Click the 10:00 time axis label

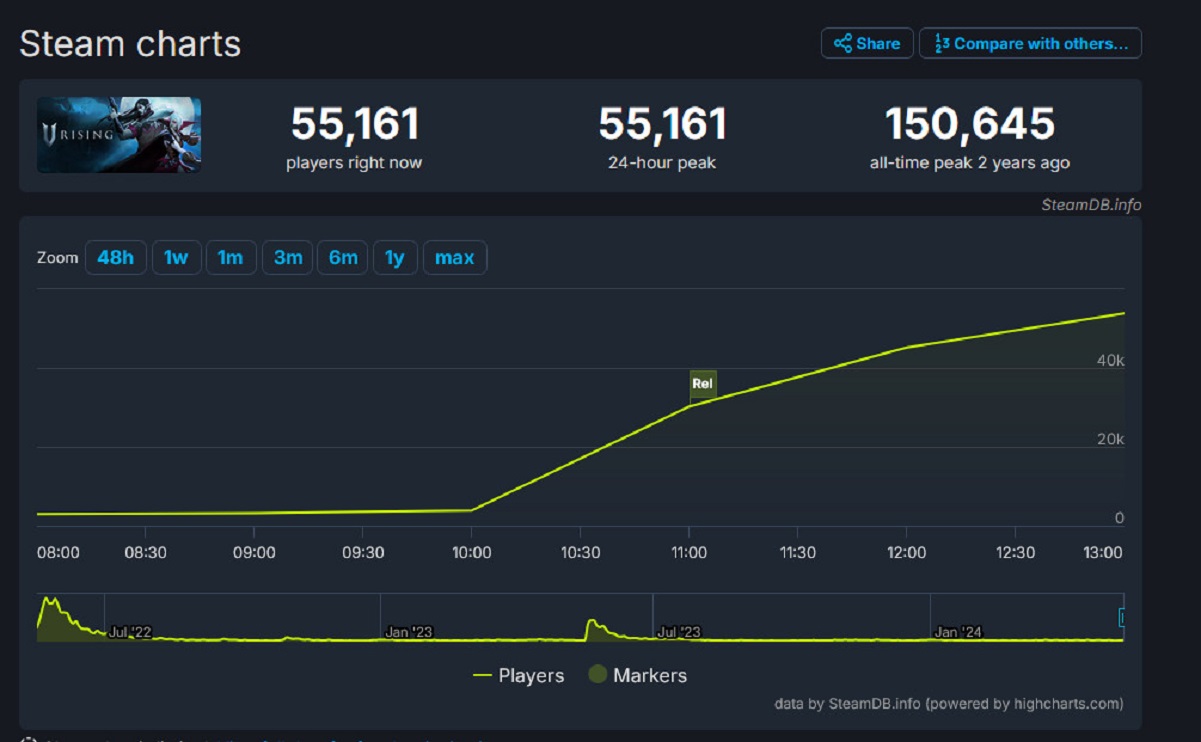pos(471,553)
